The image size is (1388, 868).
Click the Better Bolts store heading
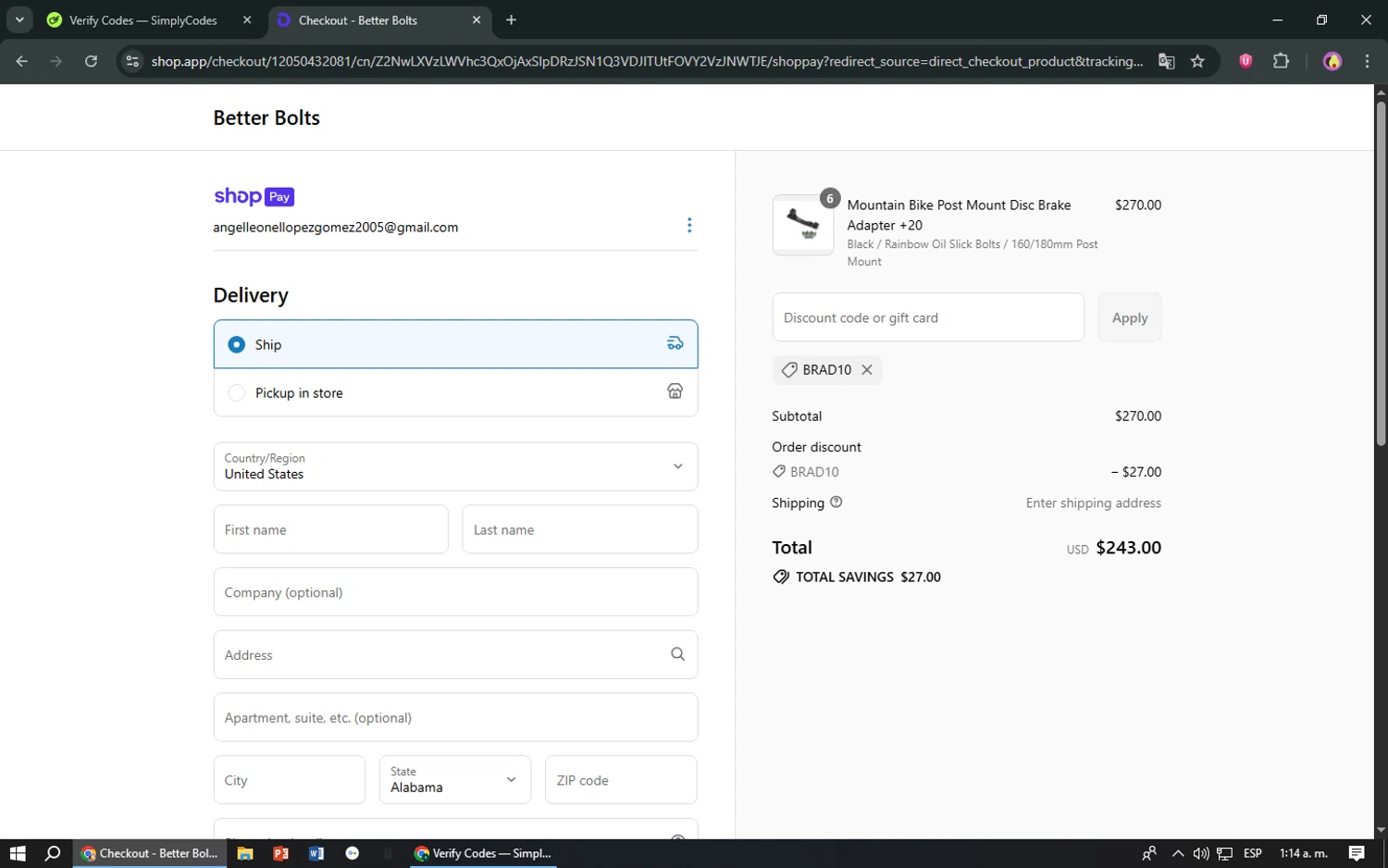[x=266, y=118]
